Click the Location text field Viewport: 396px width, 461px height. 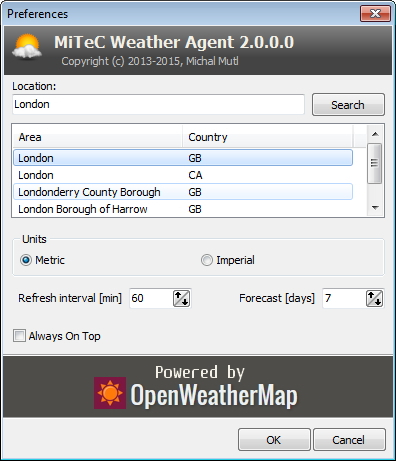tap(158, 104)
